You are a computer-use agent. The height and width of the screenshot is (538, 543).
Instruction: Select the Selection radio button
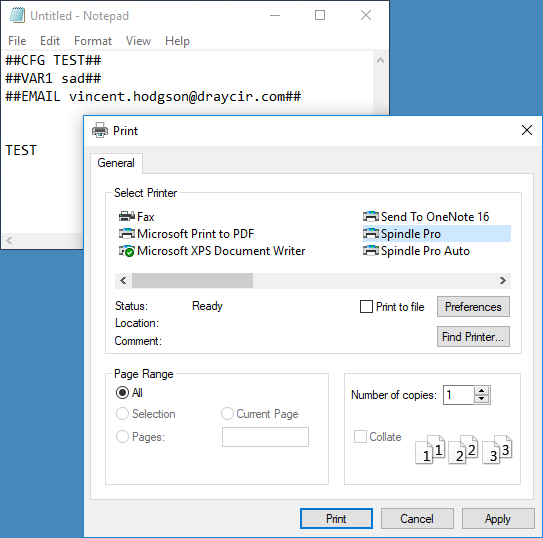click(122, 414)
